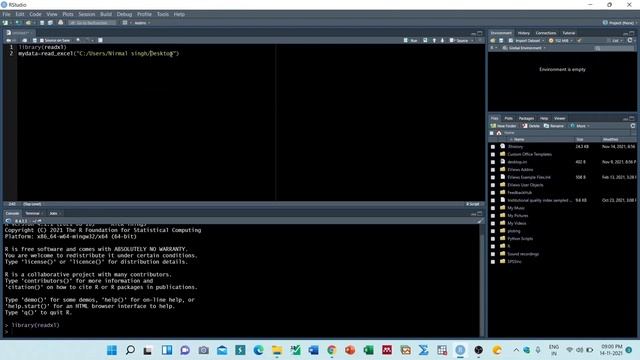Click the Load workspace icon in Environment

tap(493, 40)
